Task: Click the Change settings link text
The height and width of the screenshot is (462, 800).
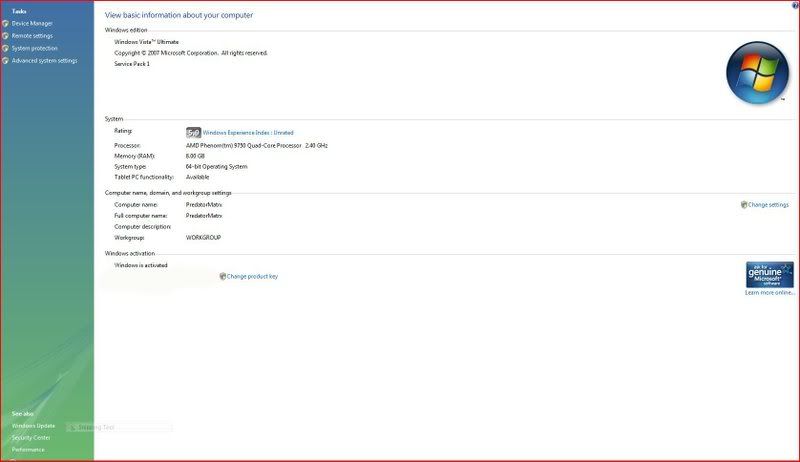Action: click(x=769, y=205)
